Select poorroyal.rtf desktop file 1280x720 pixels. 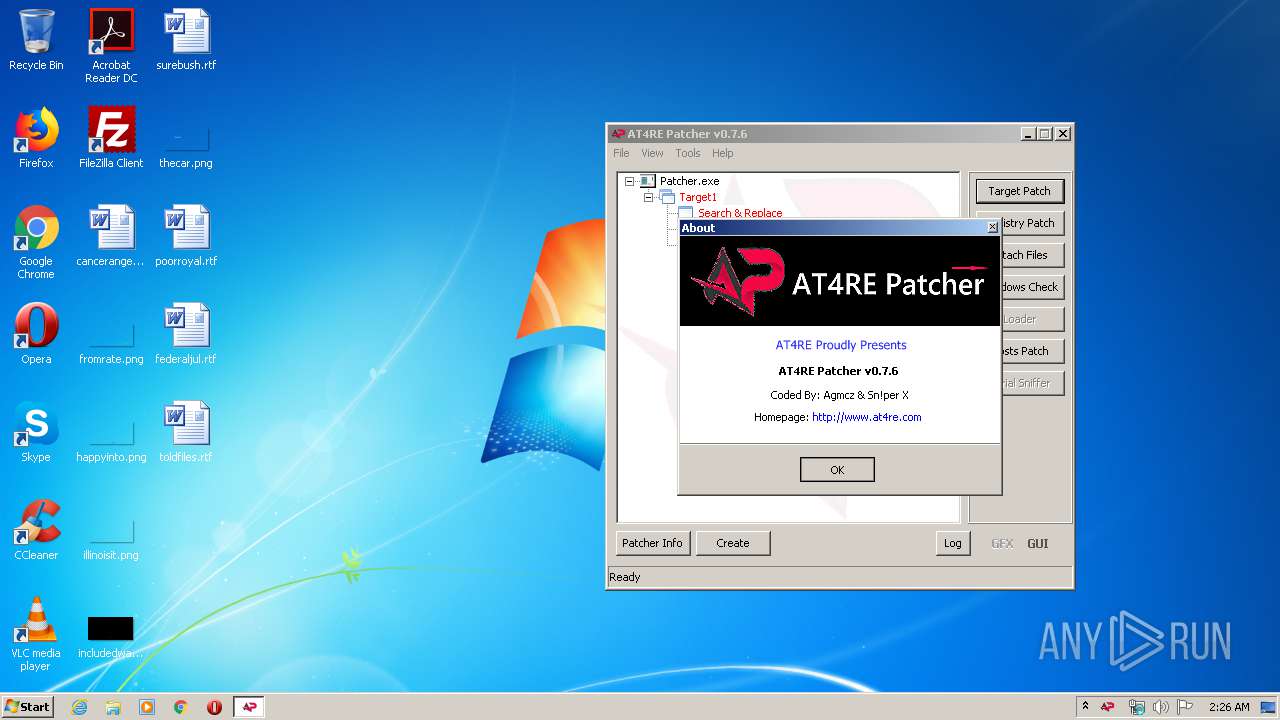pos(186,236)
